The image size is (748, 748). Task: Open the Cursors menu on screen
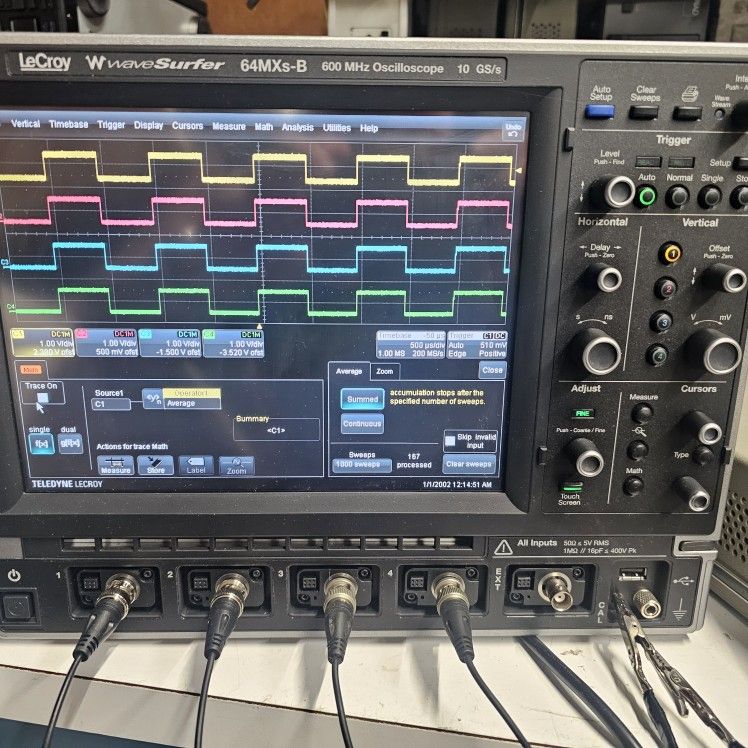[x=187, y=126]
